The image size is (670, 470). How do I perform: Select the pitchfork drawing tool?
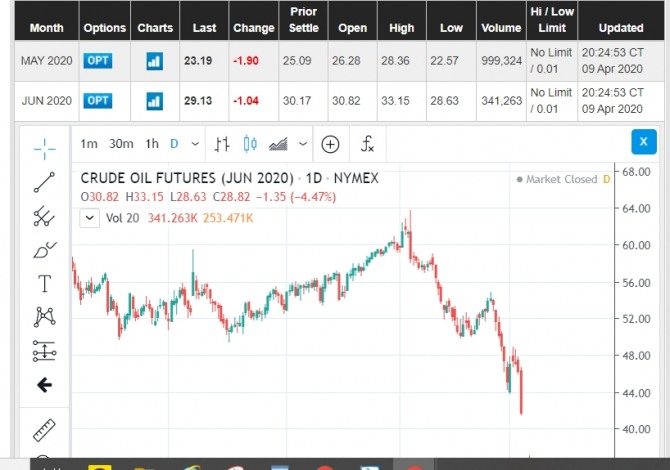tap(44, 215)
